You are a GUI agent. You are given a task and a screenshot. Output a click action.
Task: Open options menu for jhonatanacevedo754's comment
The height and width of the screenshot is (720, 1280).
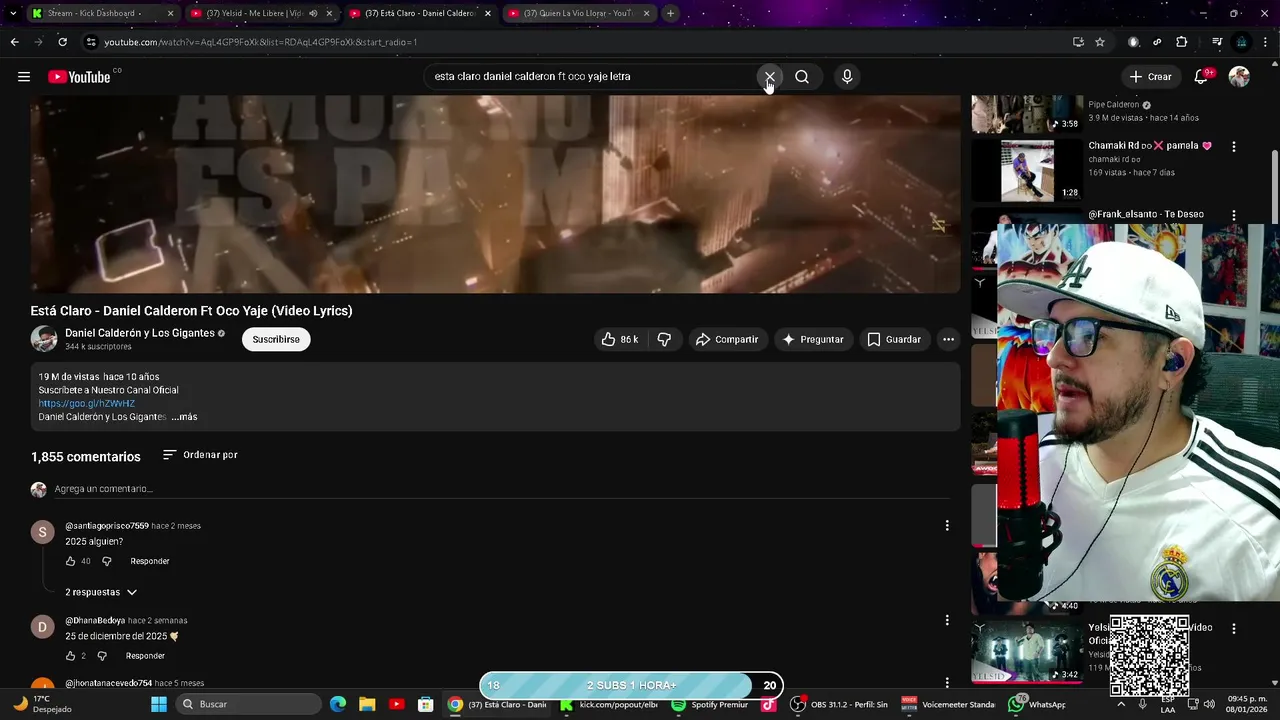(x=947, y=683)
